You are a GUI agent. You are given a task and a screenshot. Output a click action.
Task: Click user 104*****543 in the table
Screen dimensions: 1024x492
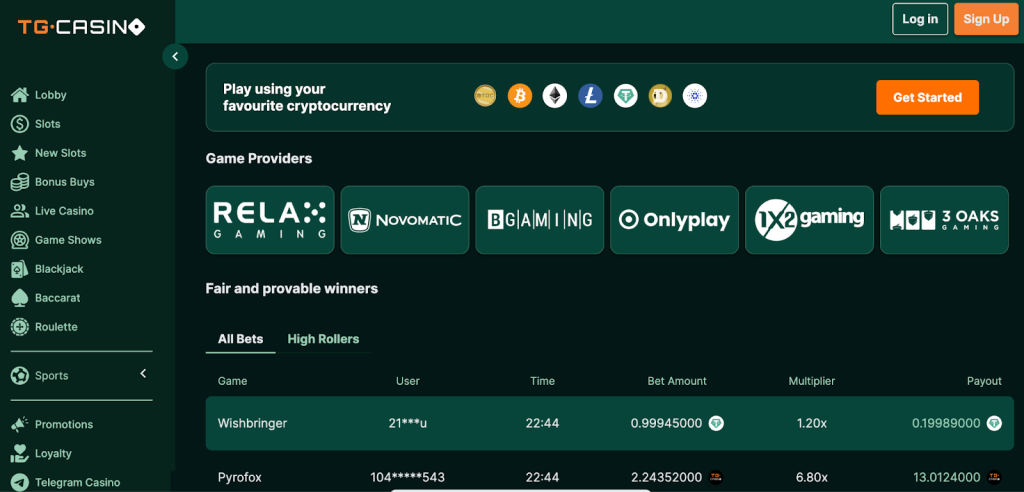pyautogui.click(x=408, y=478)
